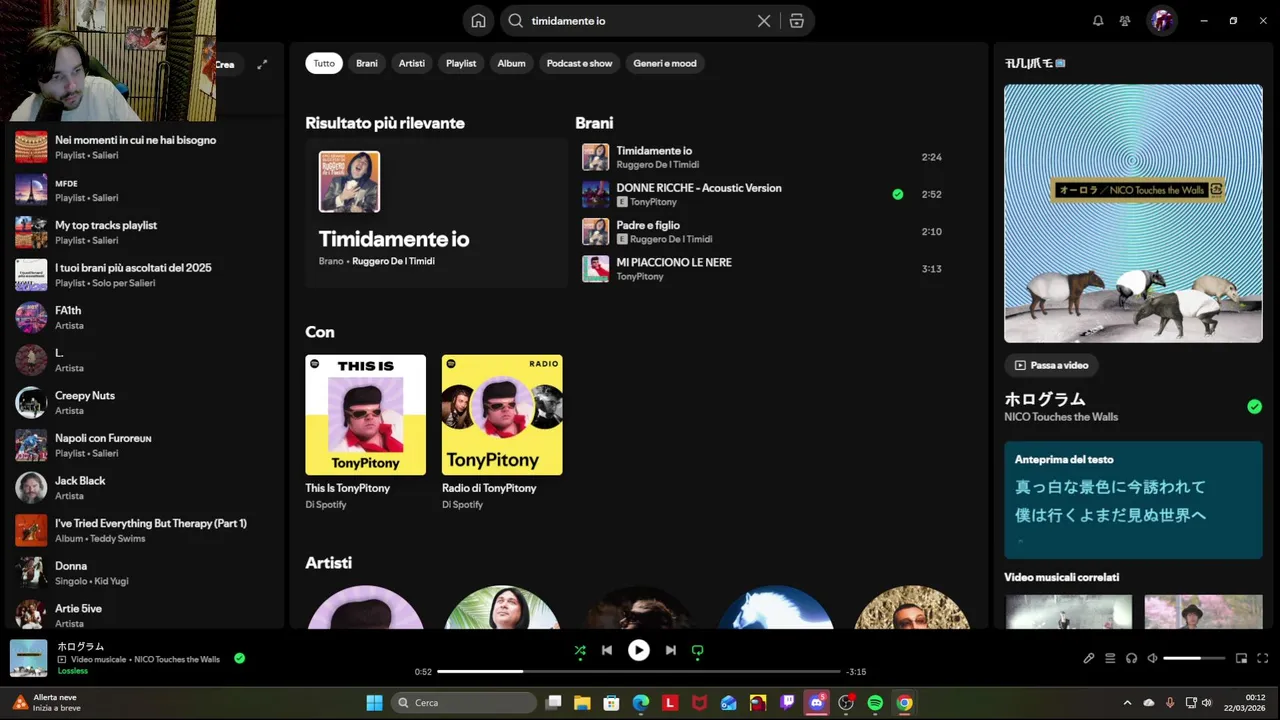Open the FA1th artist in library

coord(144,317)
